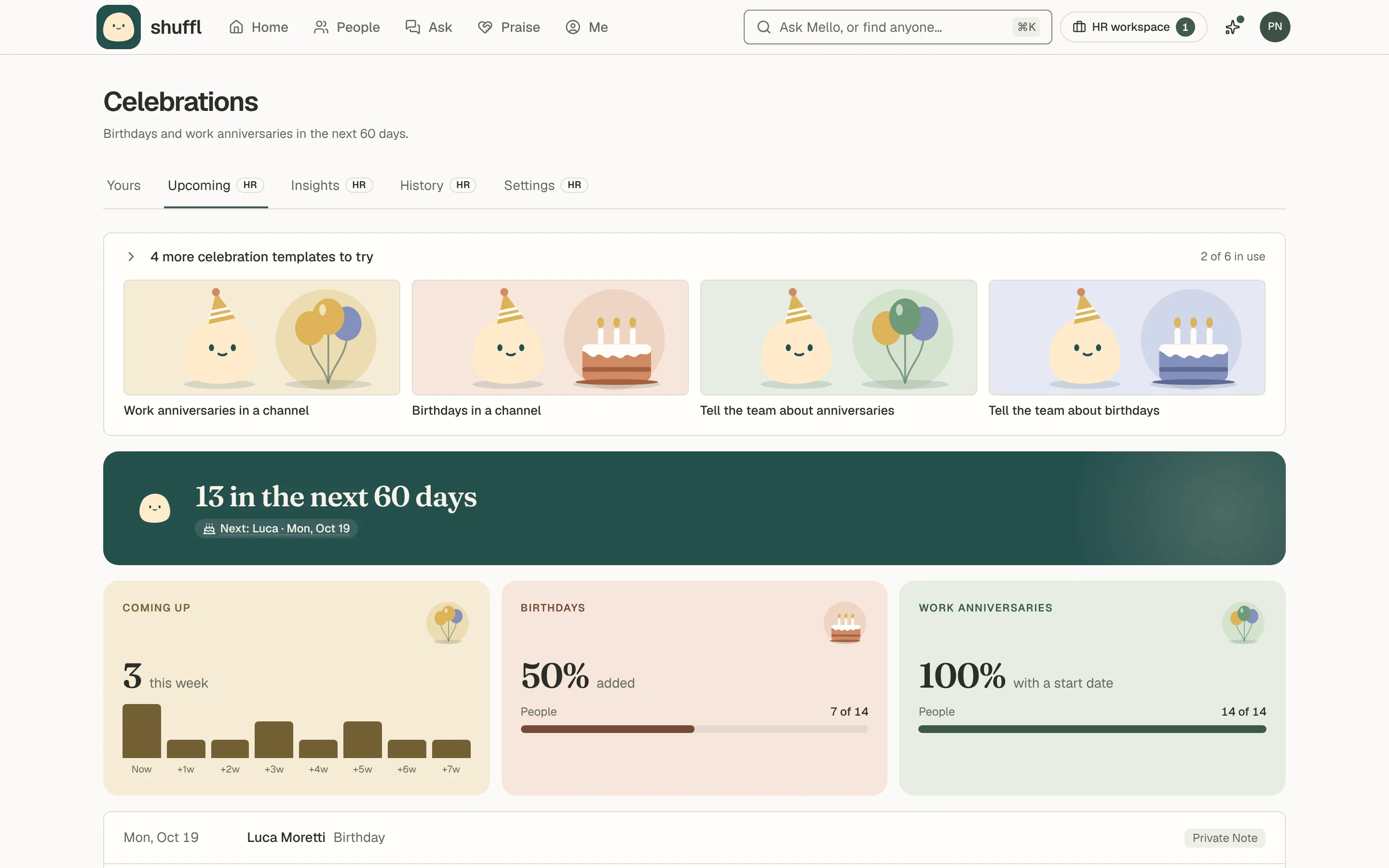The height and width of the screenshot is (868, 1389).
Task: Click the Praise heart icon
Action: 485,27
